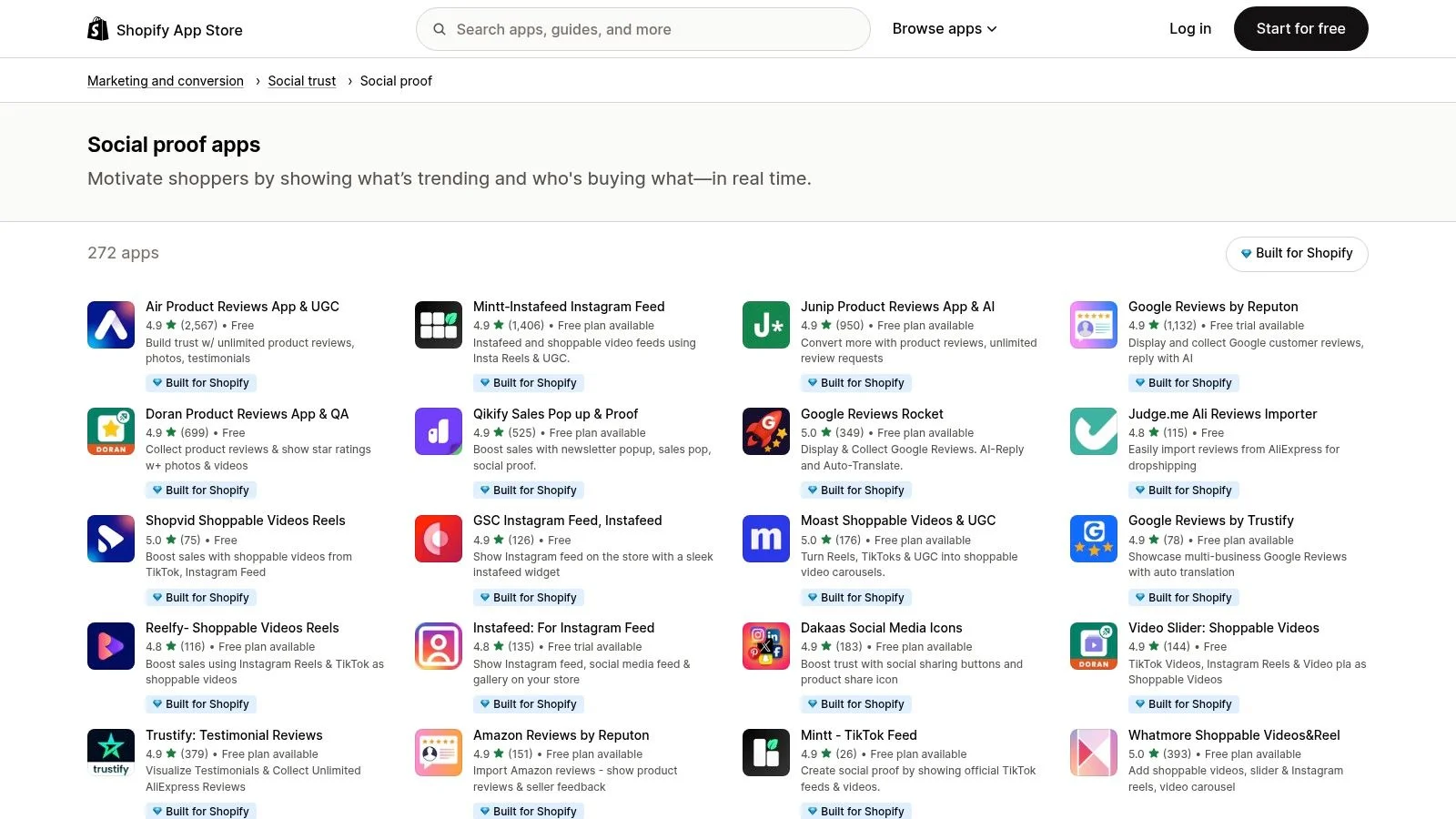Open Mintt-Instafeed Instagram Feed app icon
Viewport: 1456px width, 819px height.
click(439, 325)
